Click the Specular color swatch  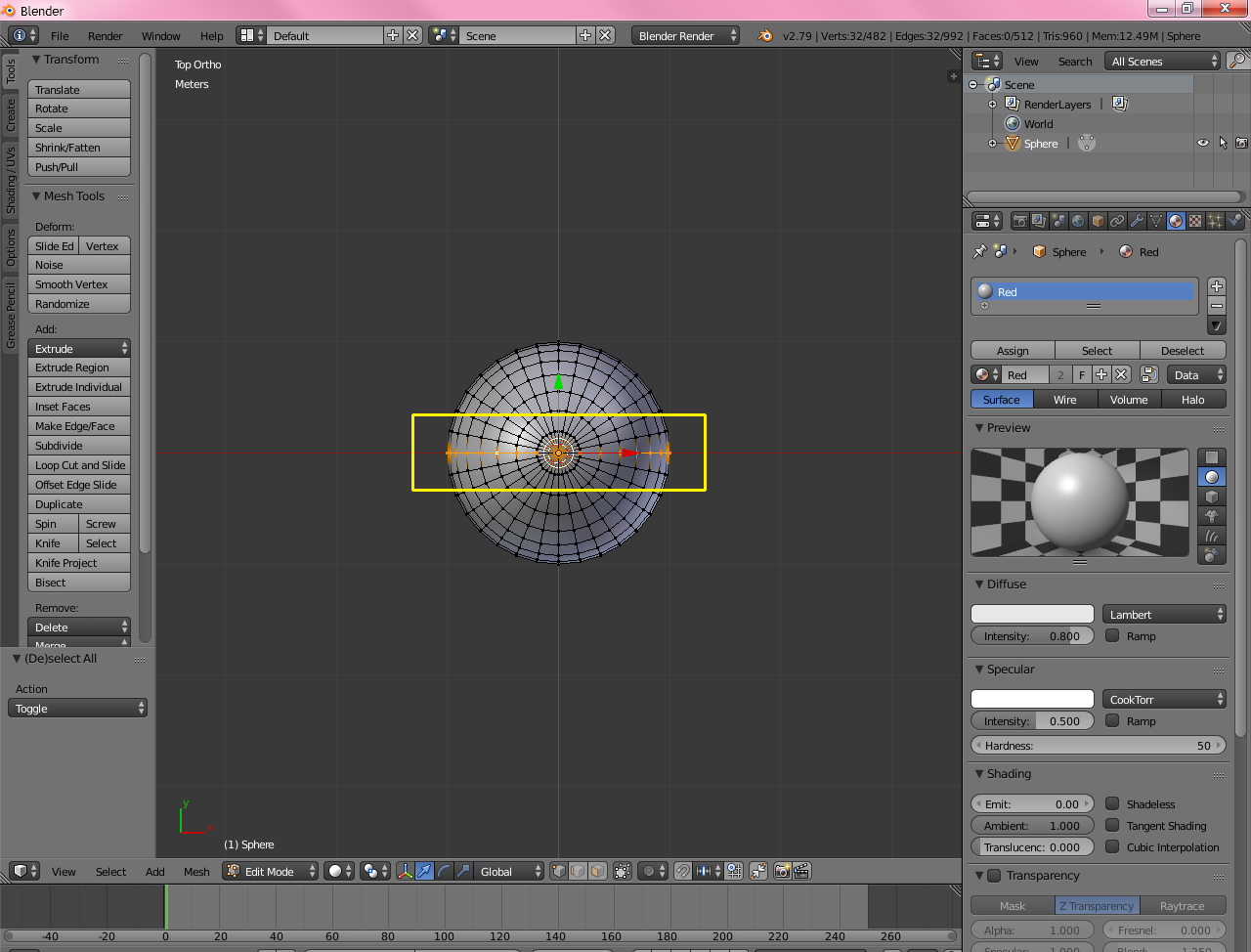click(1032, 699)
